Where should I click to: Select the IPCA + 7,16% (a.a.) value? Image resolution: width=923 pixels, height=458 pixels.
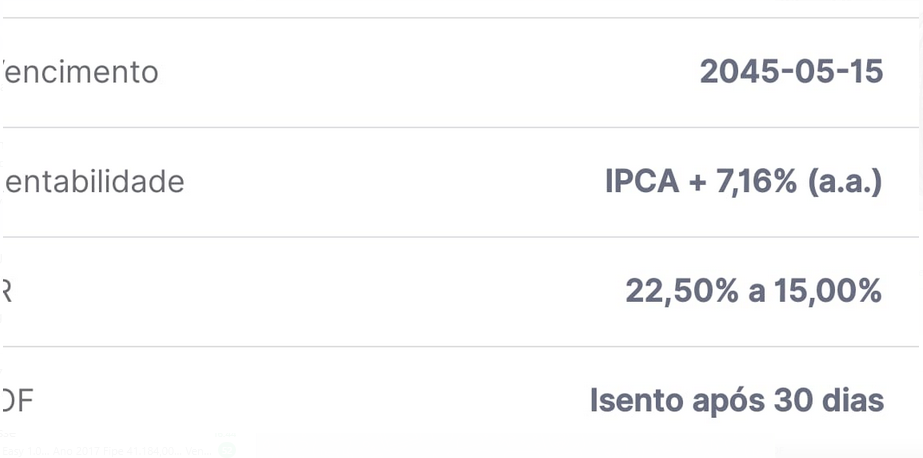pos(744,182)
